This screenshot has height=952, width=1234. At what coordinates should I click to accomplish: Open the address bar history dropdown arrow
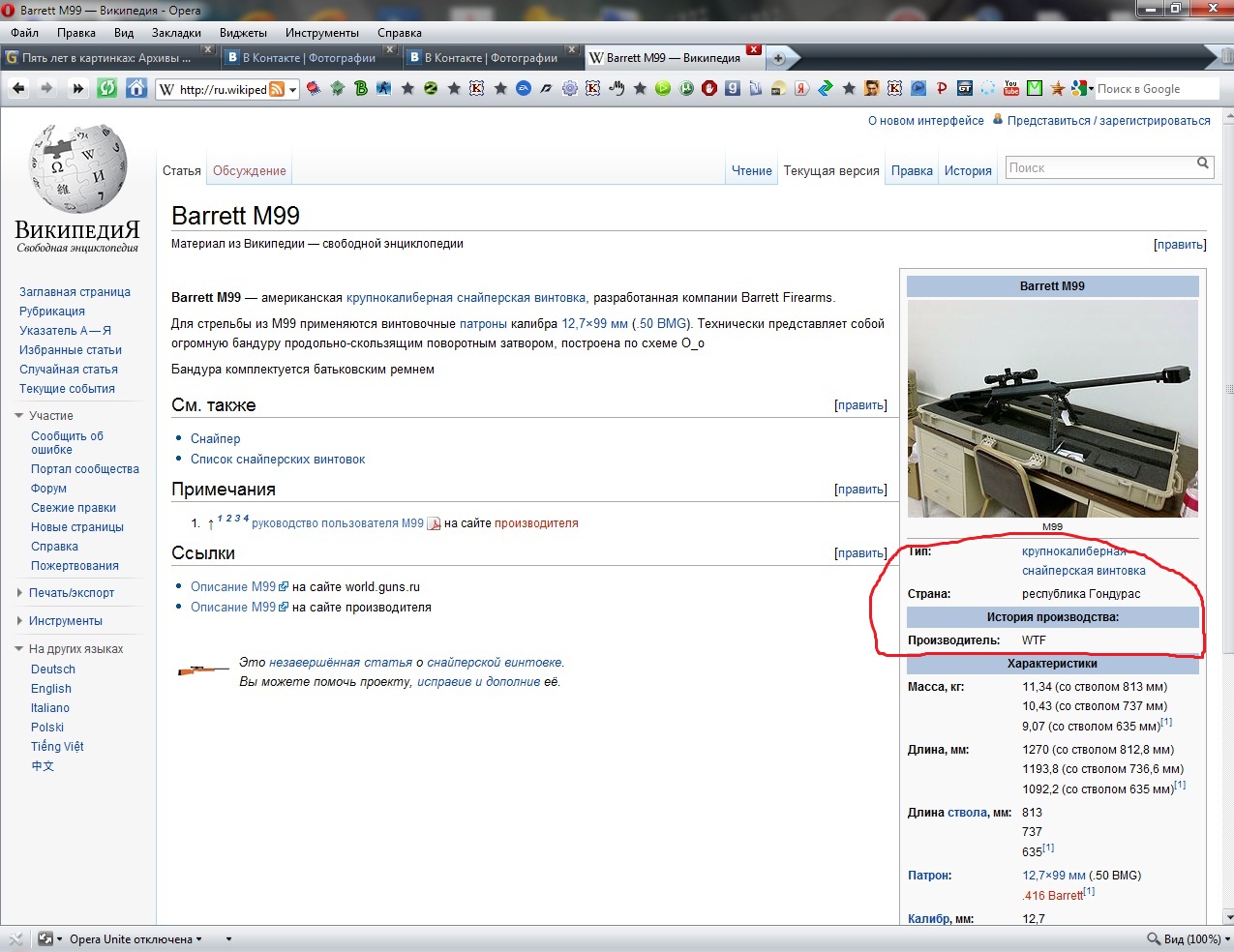pyautogui.click(x=292, y=90)
